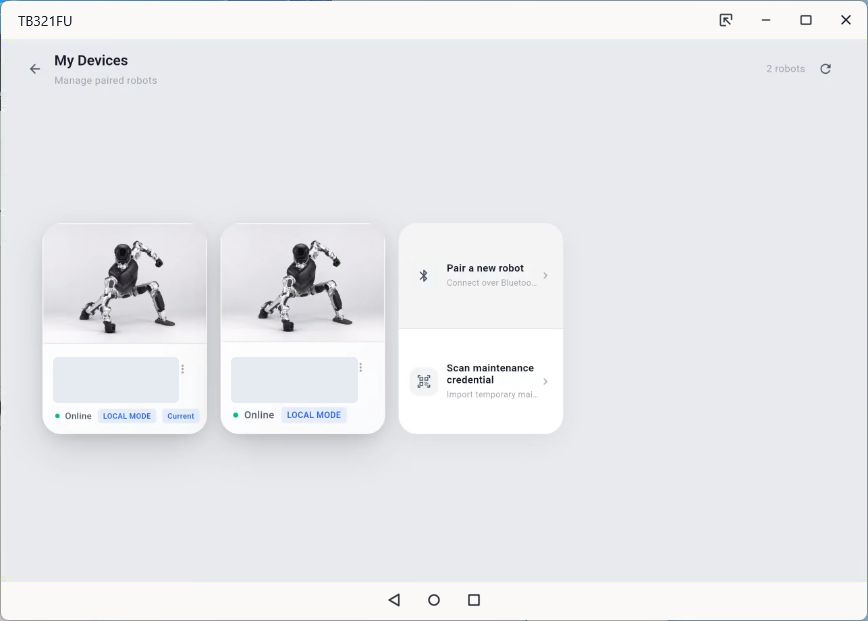
Task: Go back using the arrow beside My Devices
Action: click(x=35, y=69)
